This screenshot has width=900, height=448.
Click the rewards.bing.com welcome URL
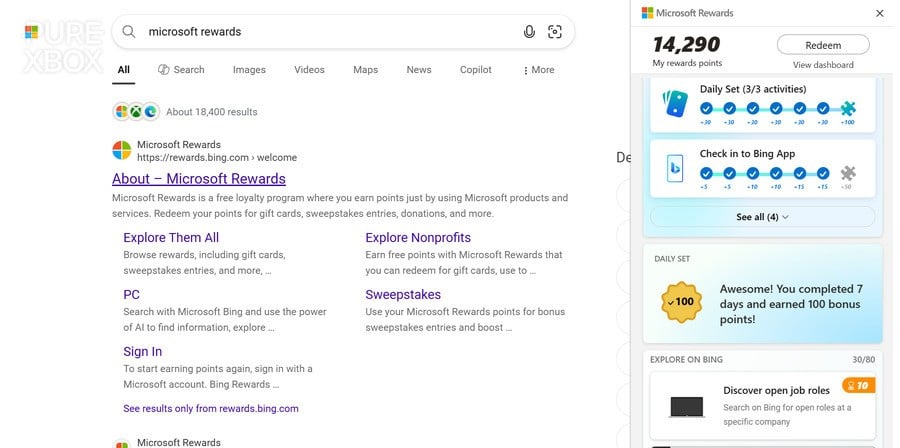[217, 157]
